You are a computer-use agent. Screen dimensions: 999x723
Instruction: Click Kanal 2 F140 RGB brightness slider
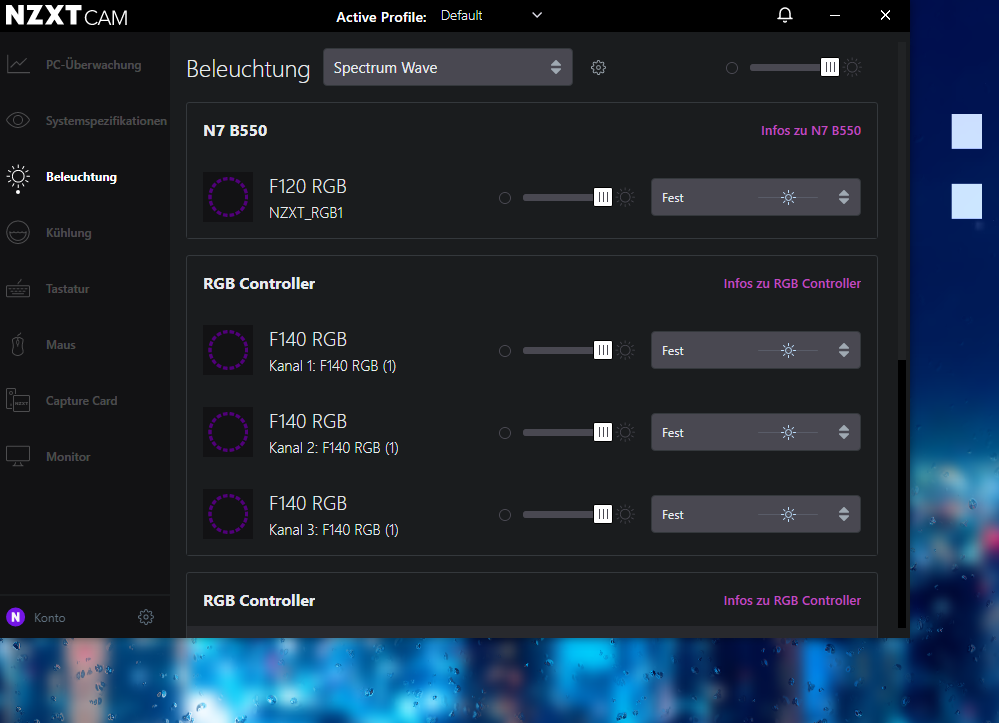pos(567,433)
